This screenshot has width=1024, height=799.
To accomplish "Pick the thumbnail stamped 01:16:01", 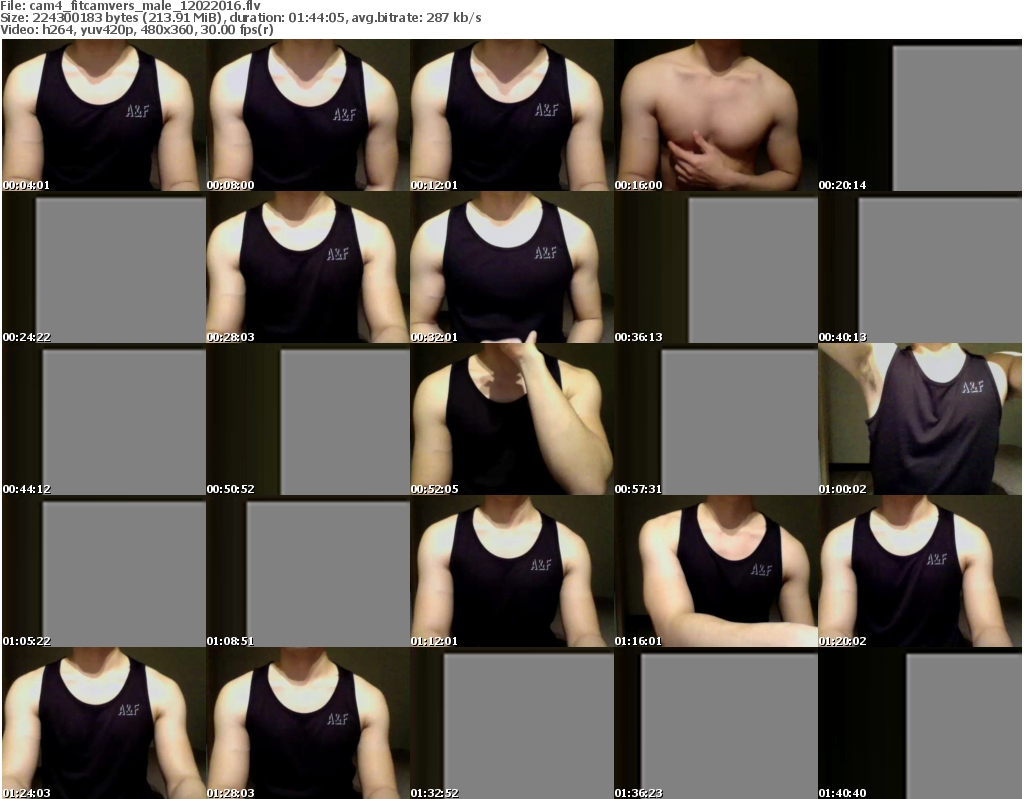I will pos(716,571).
